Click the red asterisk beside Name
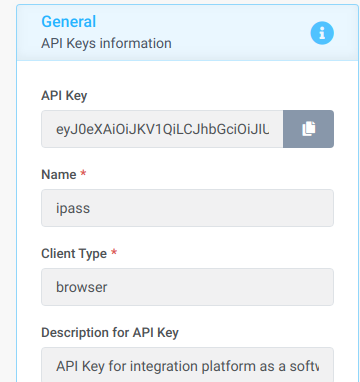The width and height of the screenshot is (360, 382). pos(83,173)
